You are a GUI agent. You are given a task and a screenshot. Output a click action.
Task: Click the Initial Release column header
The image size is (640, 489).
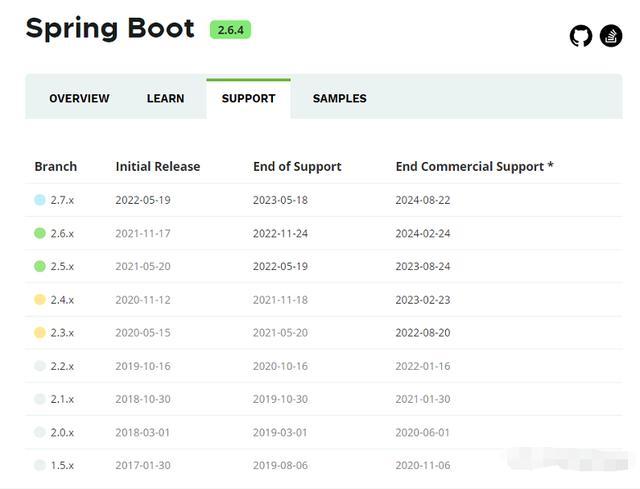click(158, 167)
